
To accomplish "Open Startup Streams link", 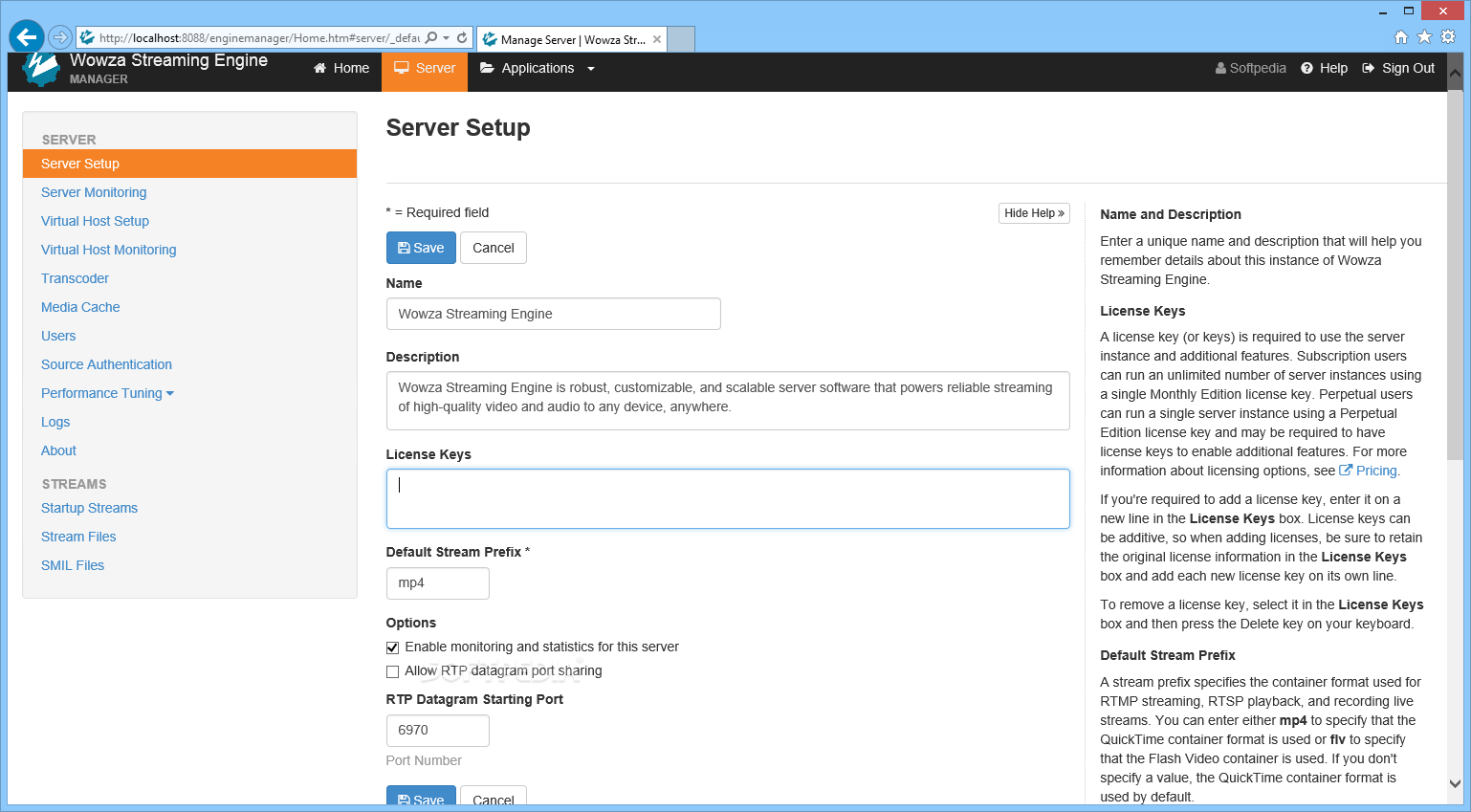I will 89,508.
